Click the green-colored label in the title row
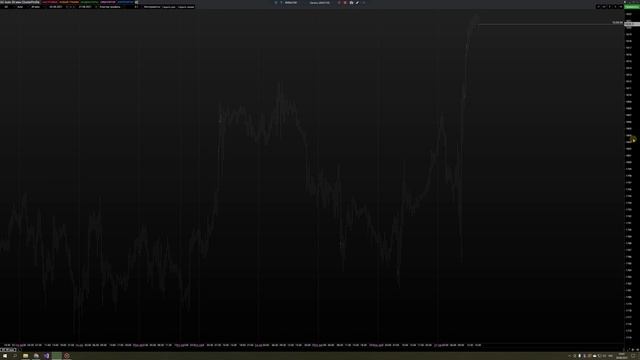The height and width of the screenshot is (360, 640). coord(89,2)
